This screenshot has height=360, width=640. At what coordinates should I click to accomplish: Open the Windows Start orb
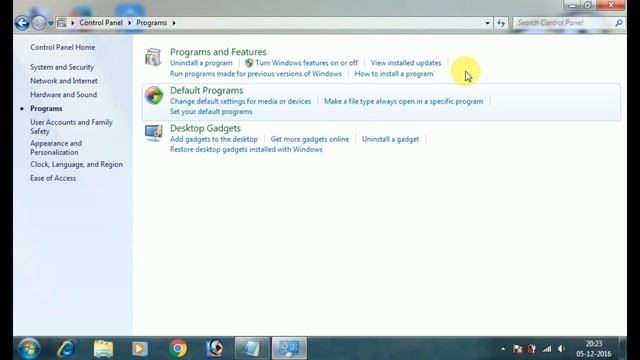(29, 348)
